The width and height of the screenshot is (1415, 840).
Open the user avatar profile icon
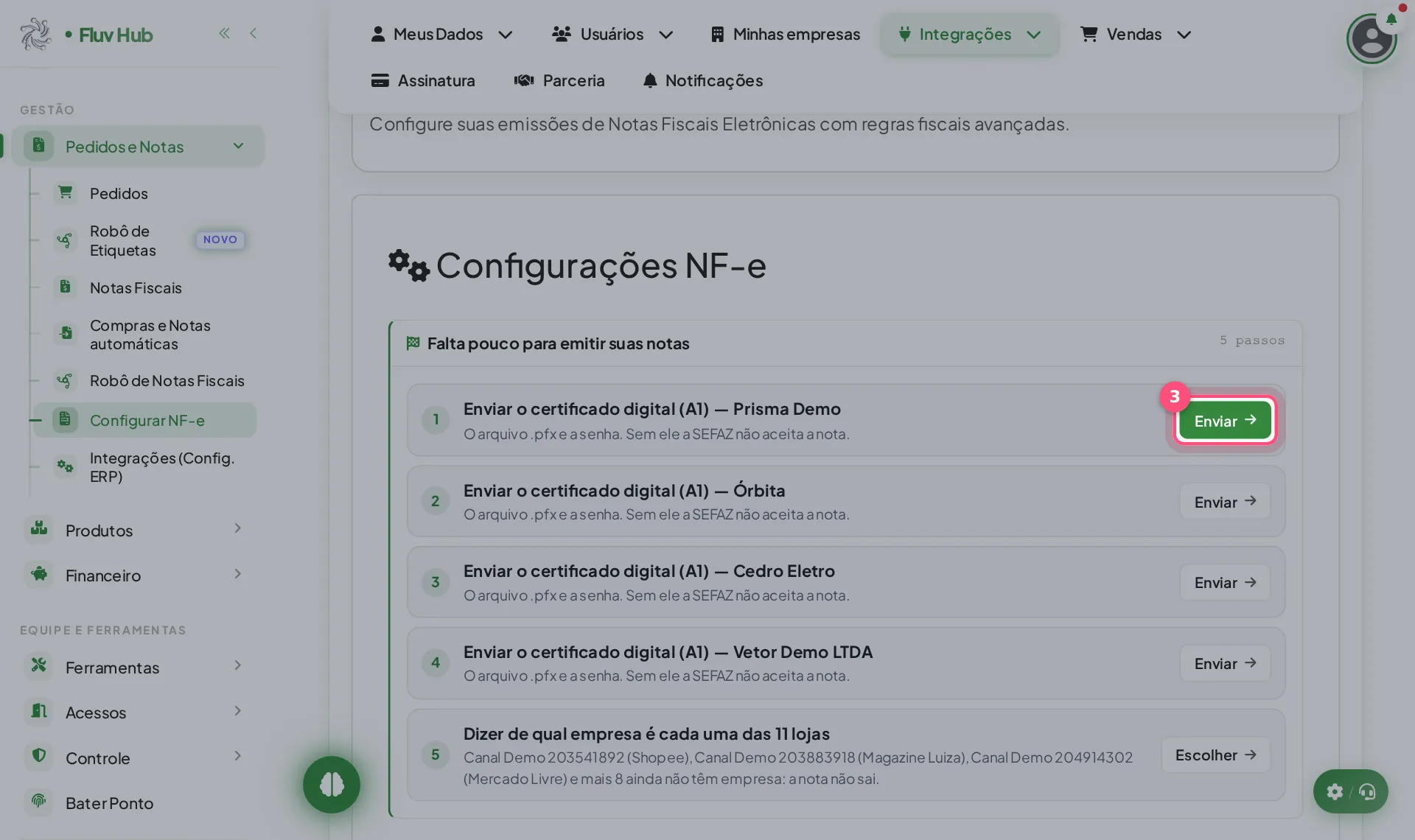point(1372,38)
